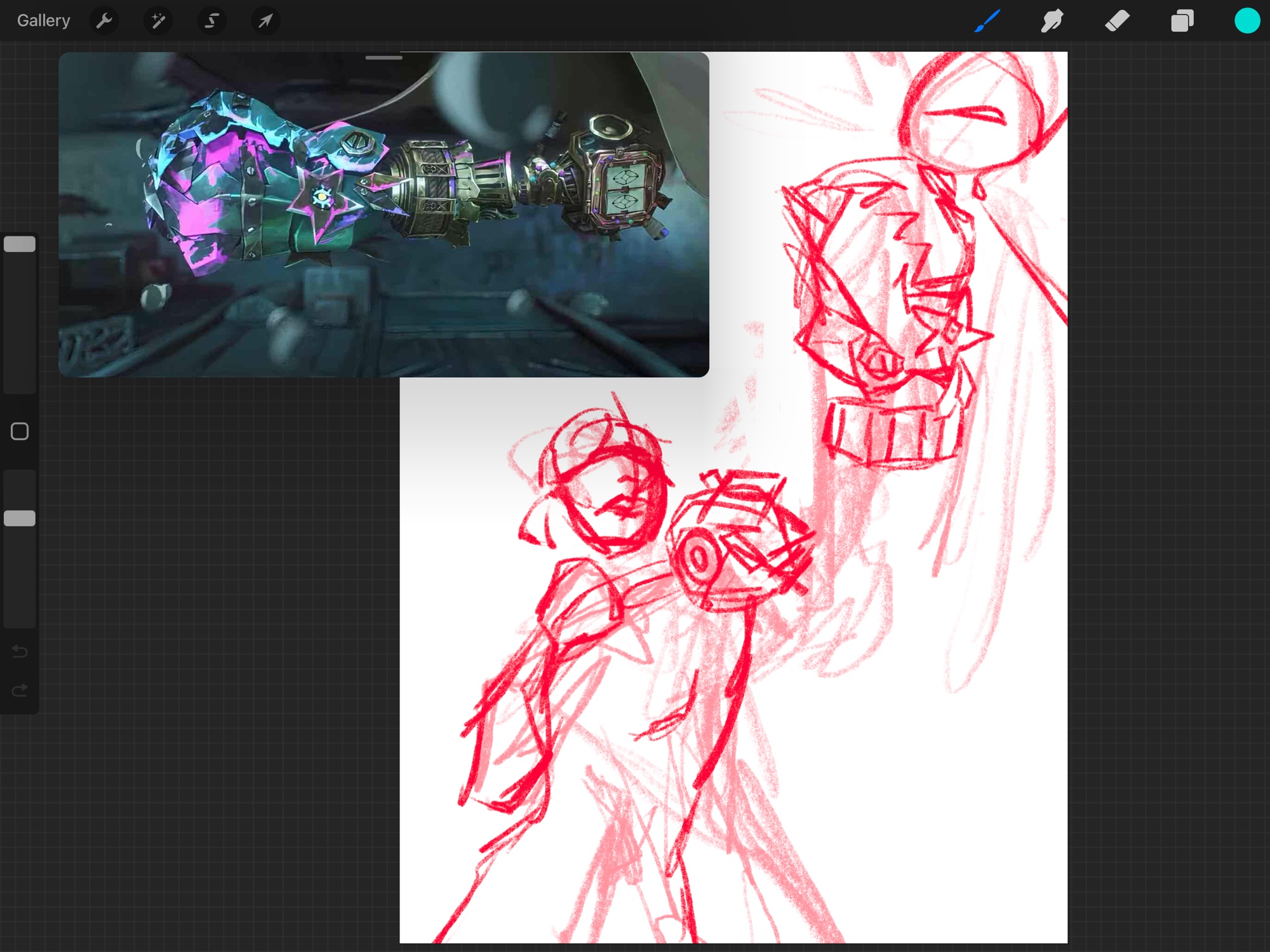Open the Actions wrench menu
Viewport: 1270px width, 952px height.
(x=104, y=21)
